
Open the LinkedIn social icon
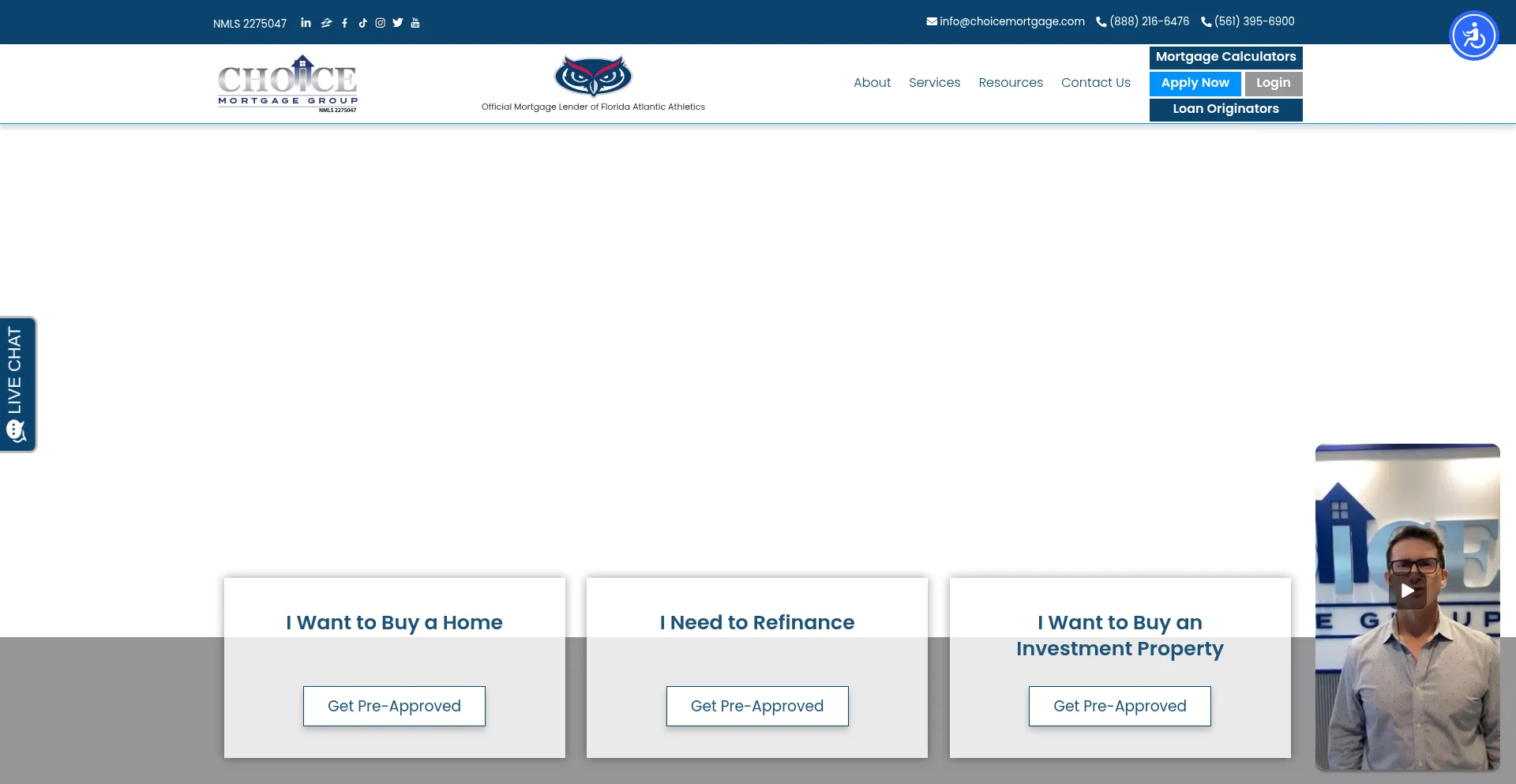[x=306, y=23]
